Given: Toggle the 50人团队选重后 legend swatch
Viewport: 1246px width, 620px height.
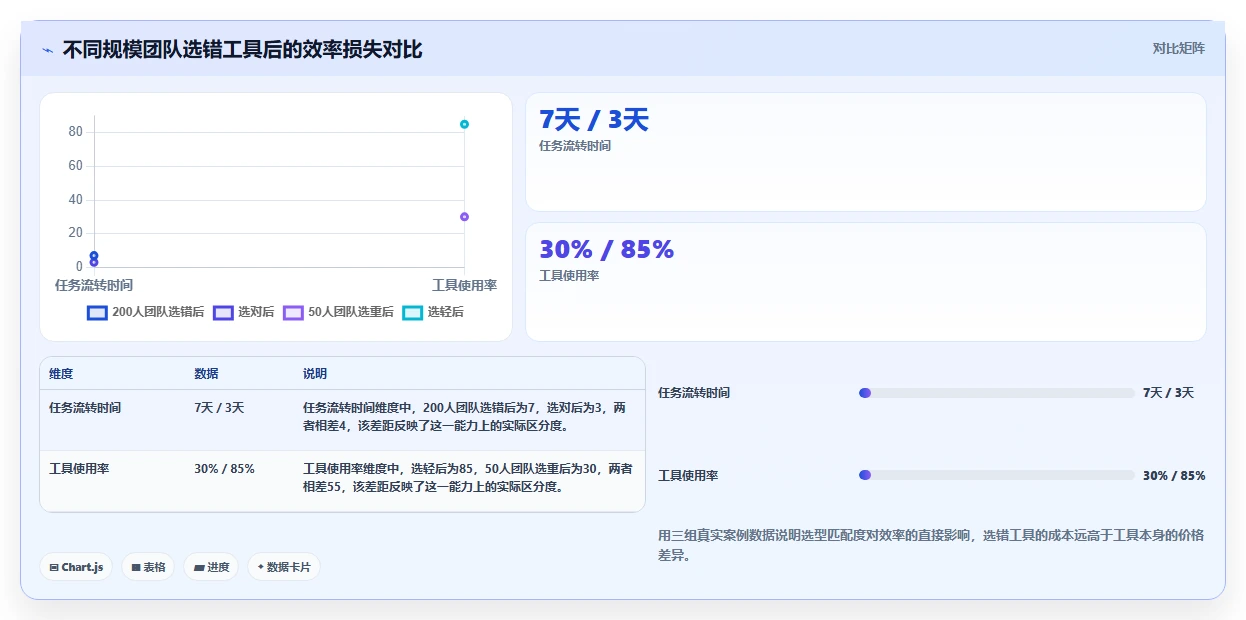Looking at the screenshot, I should coord(293,312).
